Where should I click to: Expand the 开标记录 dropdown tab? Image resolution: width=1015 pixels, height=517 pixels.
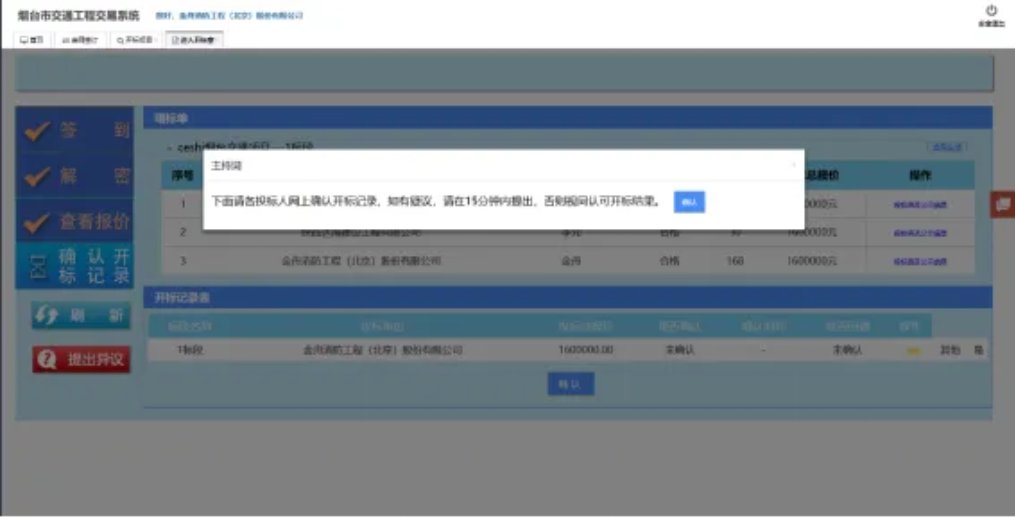[135, 40]
